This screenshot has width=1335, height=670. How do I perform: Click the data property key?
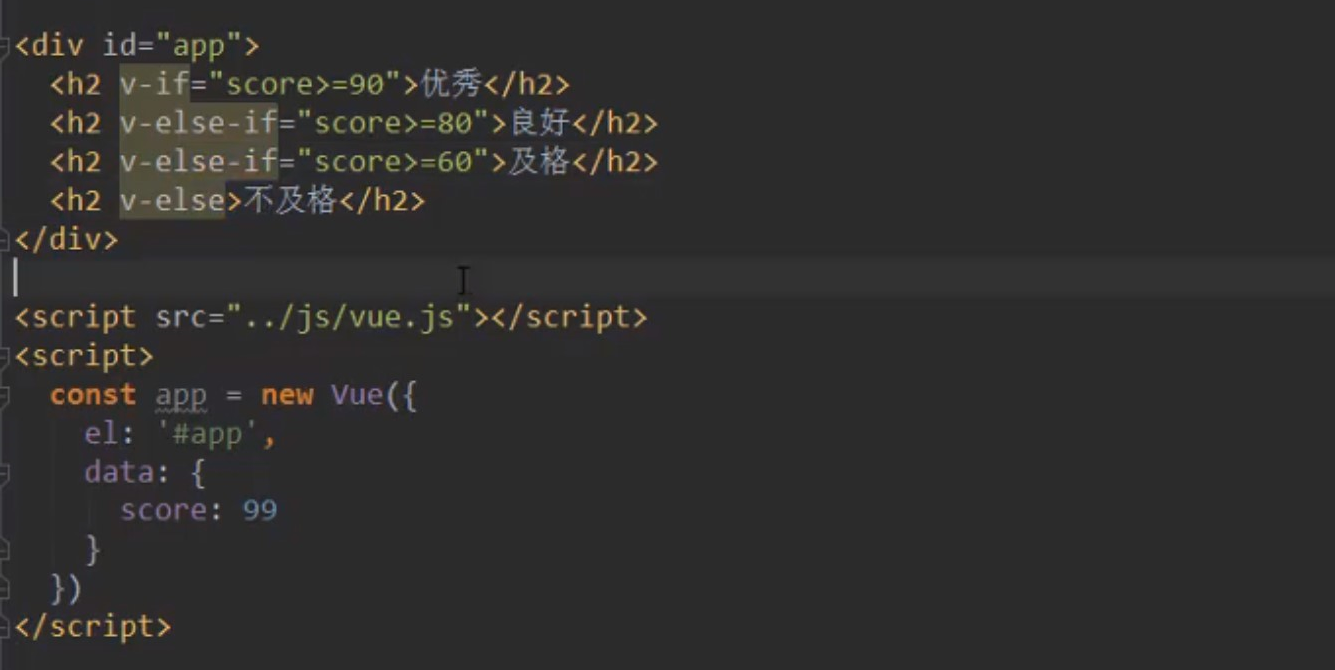tap(119, 472)
